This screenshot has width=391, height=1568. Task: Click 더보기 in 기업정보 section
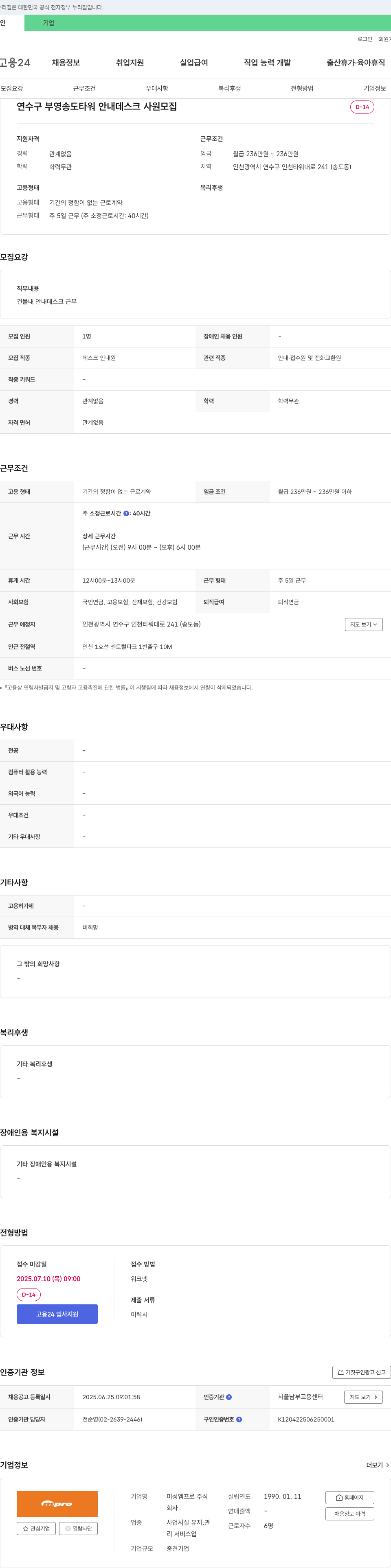pyautogui.click(x=378, y=1465)
